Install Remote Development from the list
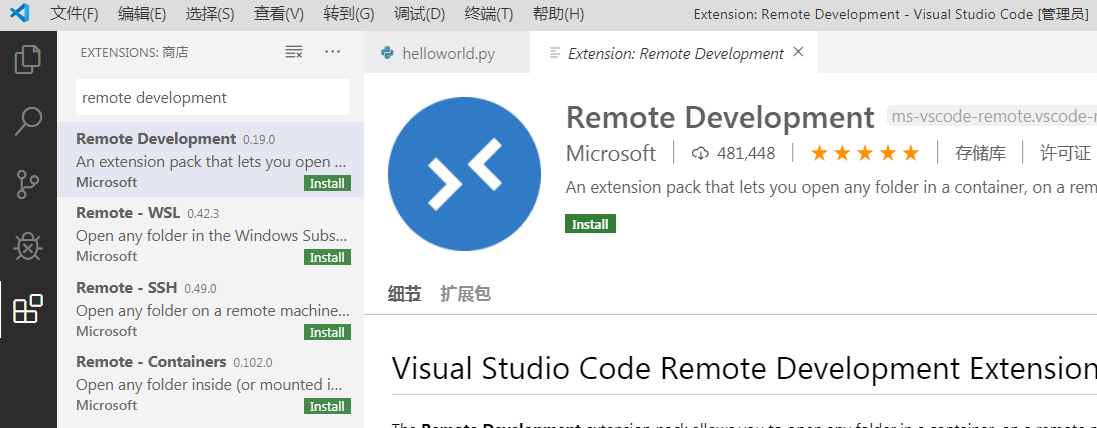Viewport: 1097px width, 428px height. 327,183
